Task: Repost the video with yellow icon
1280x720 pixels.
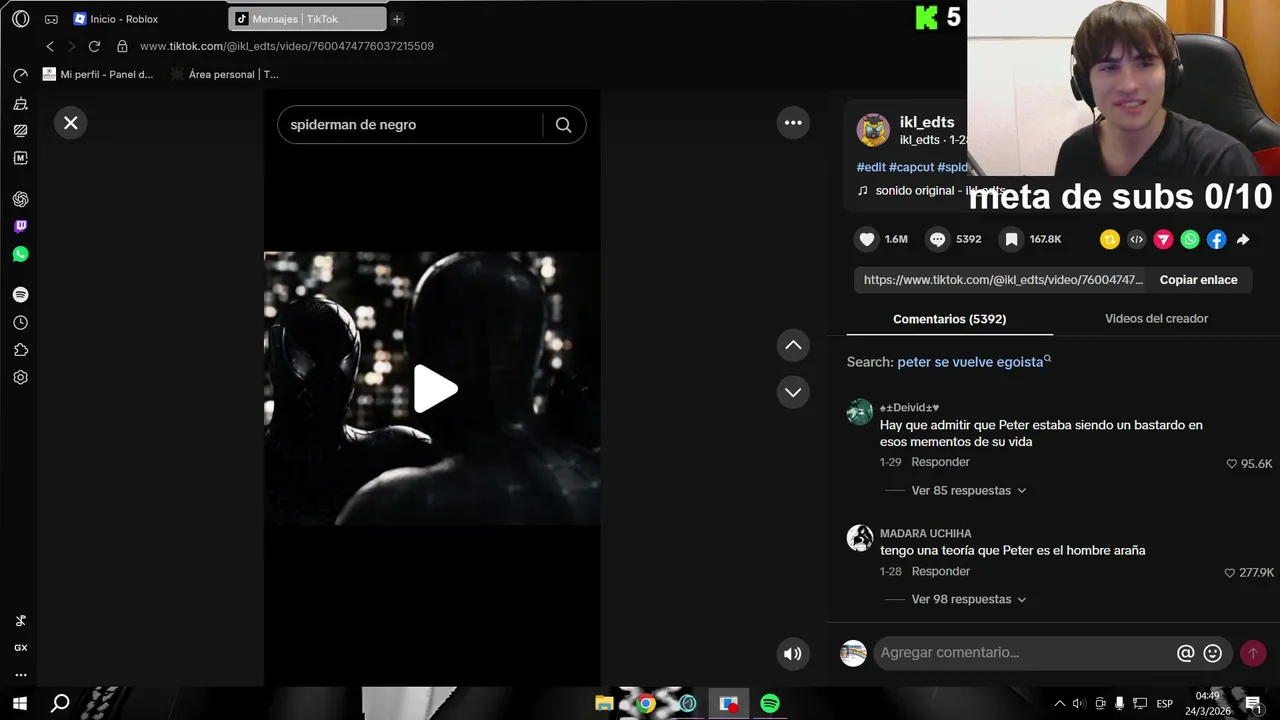Action: tap(1109, 239)
